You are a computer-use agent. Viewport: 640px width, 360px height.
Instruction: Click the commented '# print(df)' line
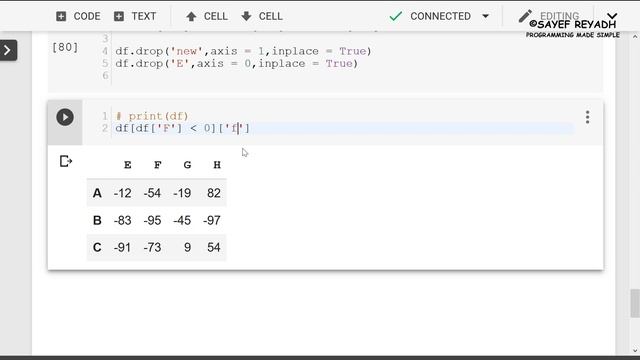pos(152,116)
